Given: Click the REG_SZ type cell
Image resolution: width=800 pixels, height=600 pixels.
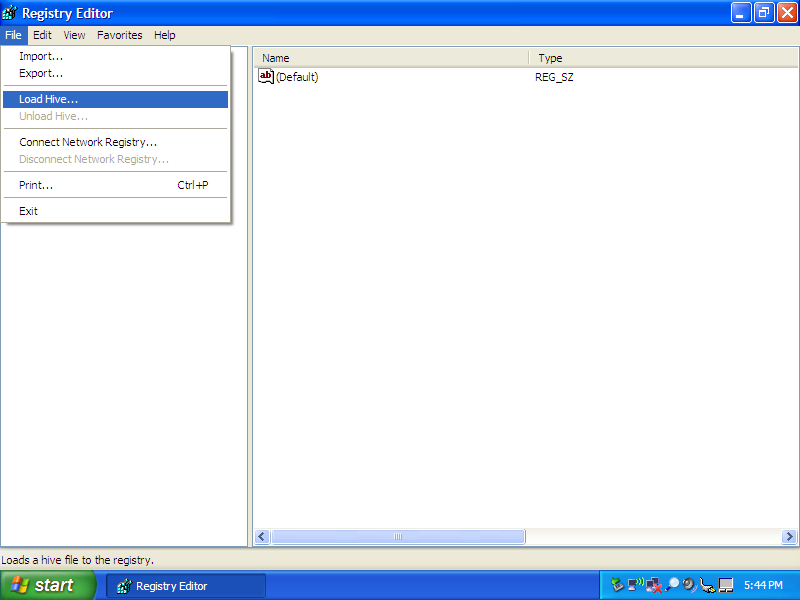Looking at the screenshot, I should click(x=554, y=78).
